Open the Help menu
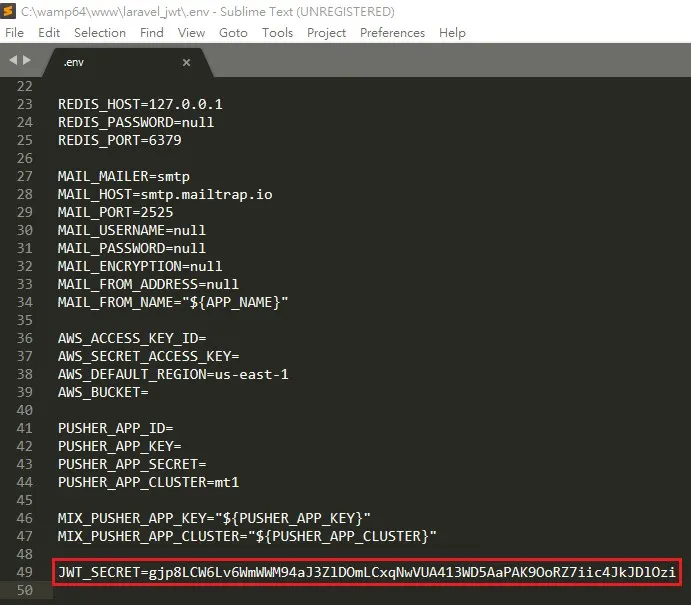The width and height of the screenshot is (691, 605). click(x=452, y=33)
